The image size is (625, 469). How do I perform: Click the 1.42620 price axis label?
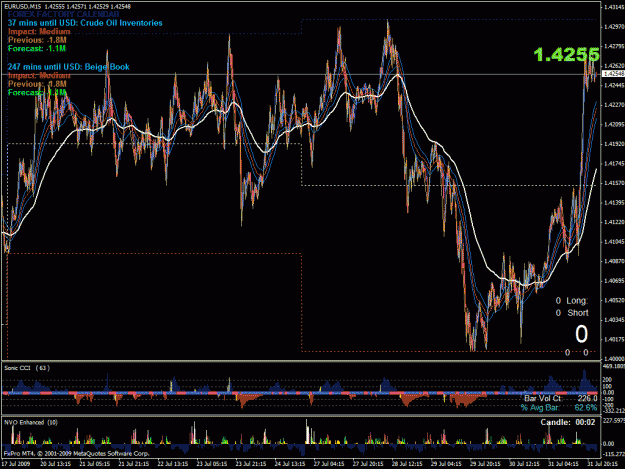(614, 66)
